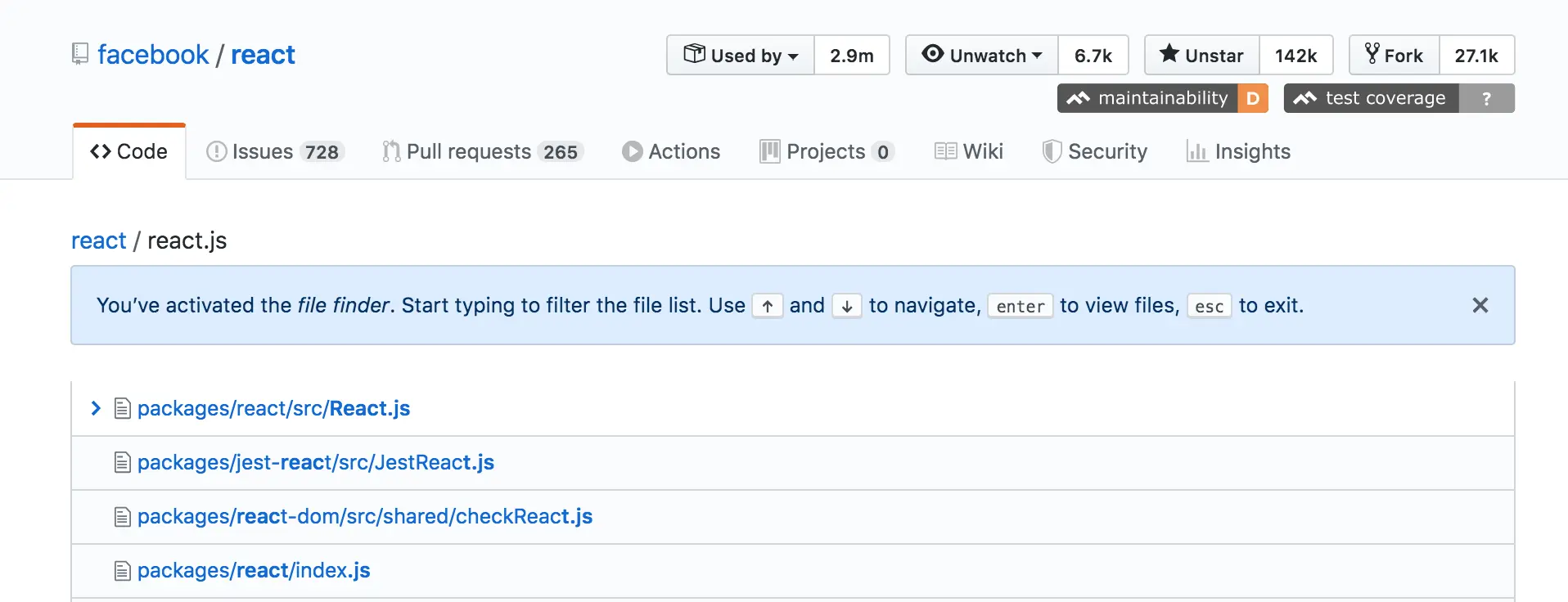Viewport: 1568px width, 602px height.
Task: Fork the react repository
Action: pos(1394,56)
